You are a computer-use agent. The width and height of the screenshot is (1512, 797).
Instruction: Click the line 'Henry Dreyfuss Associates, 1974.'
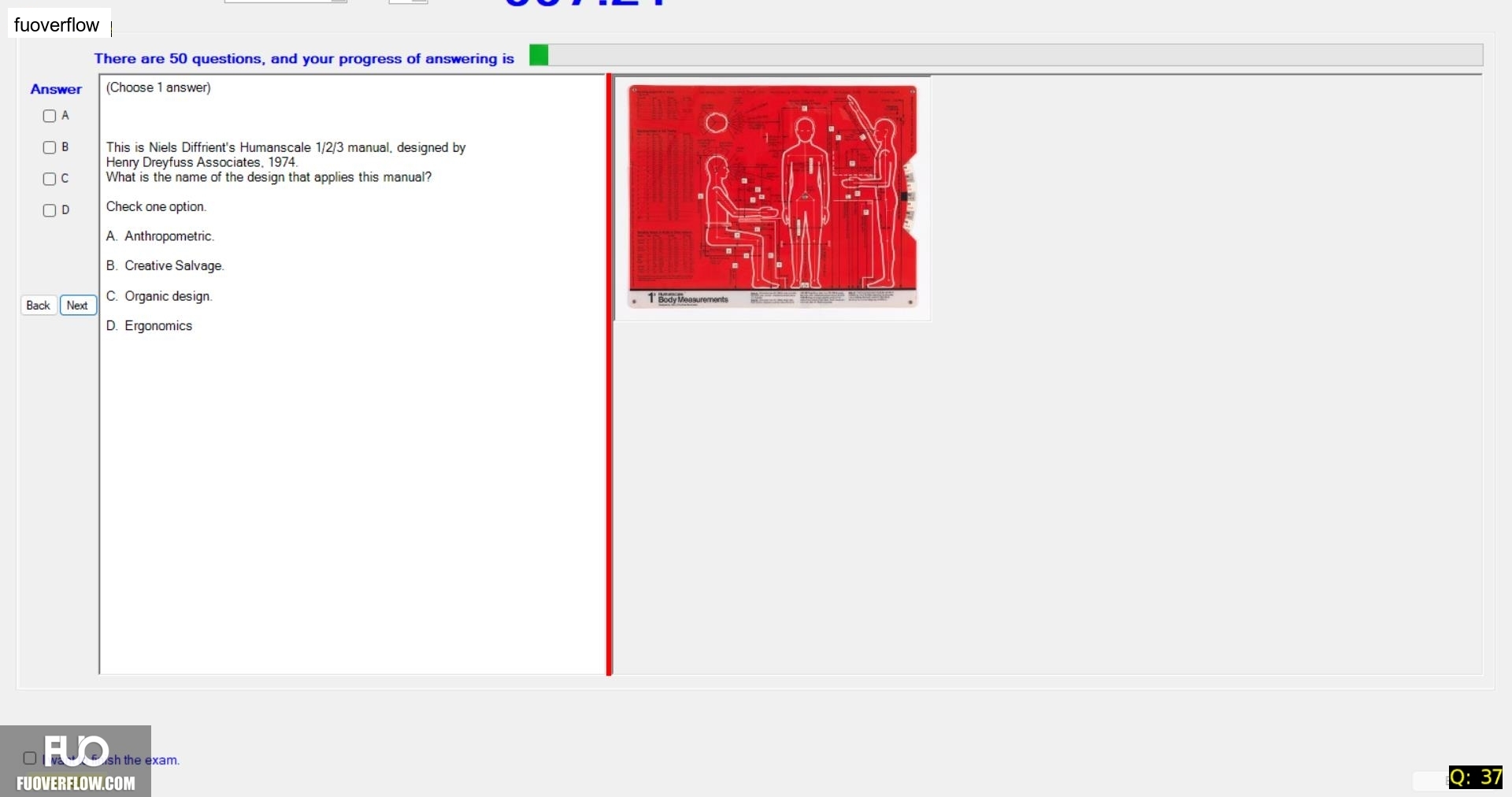point(202,162)
